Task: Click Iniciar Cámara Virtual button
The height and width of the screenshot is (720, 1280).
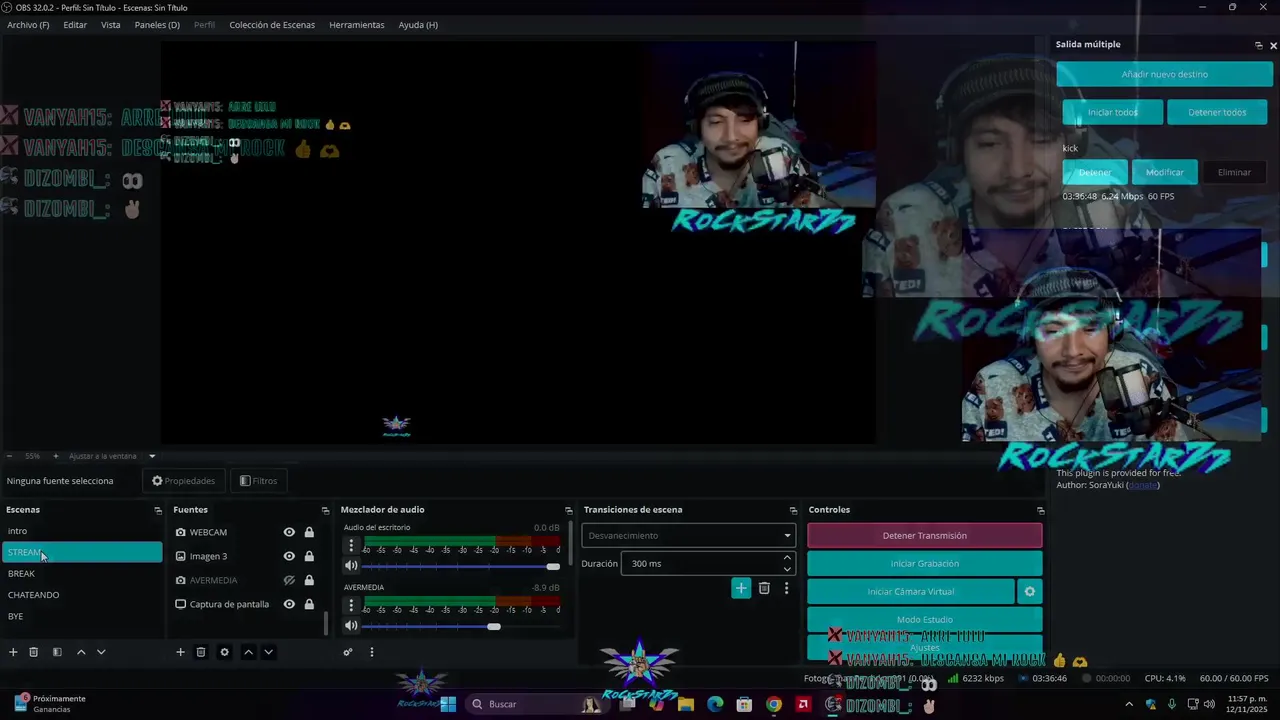Action: pos(910,591)
